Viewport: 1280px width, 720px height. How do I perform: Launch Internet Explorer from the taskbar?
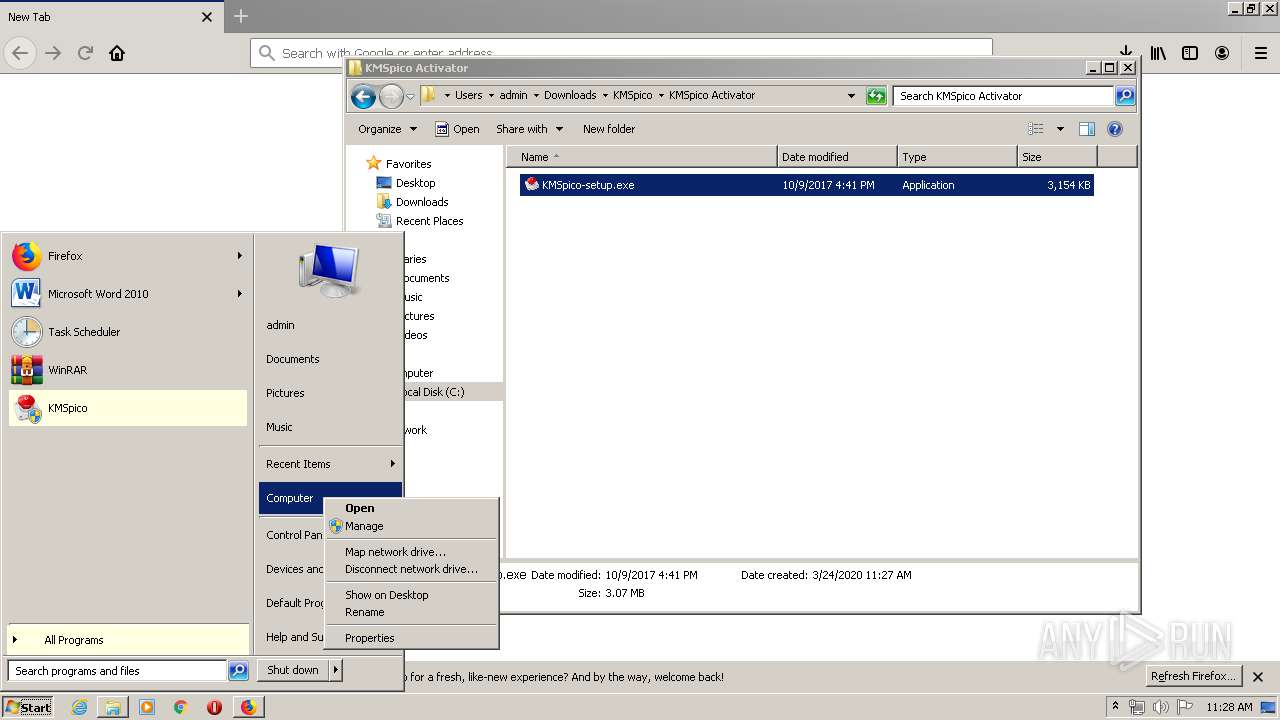pos(79,707)
